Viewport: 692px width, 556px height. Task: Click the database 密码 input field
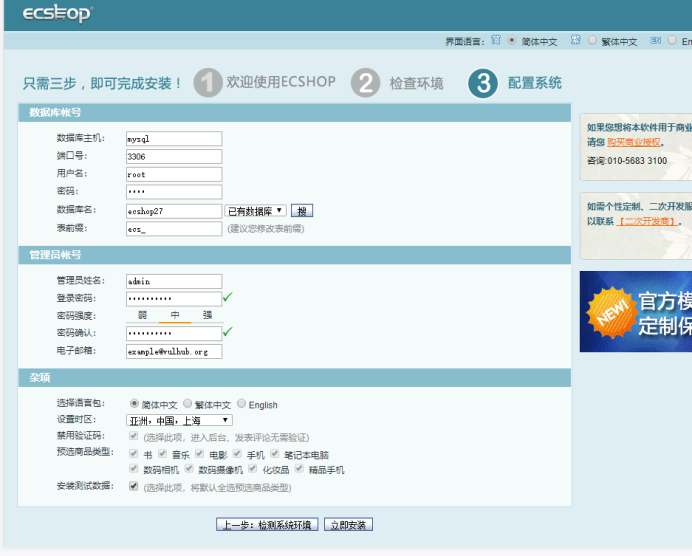pyautogui.click(x=174, y=192)
